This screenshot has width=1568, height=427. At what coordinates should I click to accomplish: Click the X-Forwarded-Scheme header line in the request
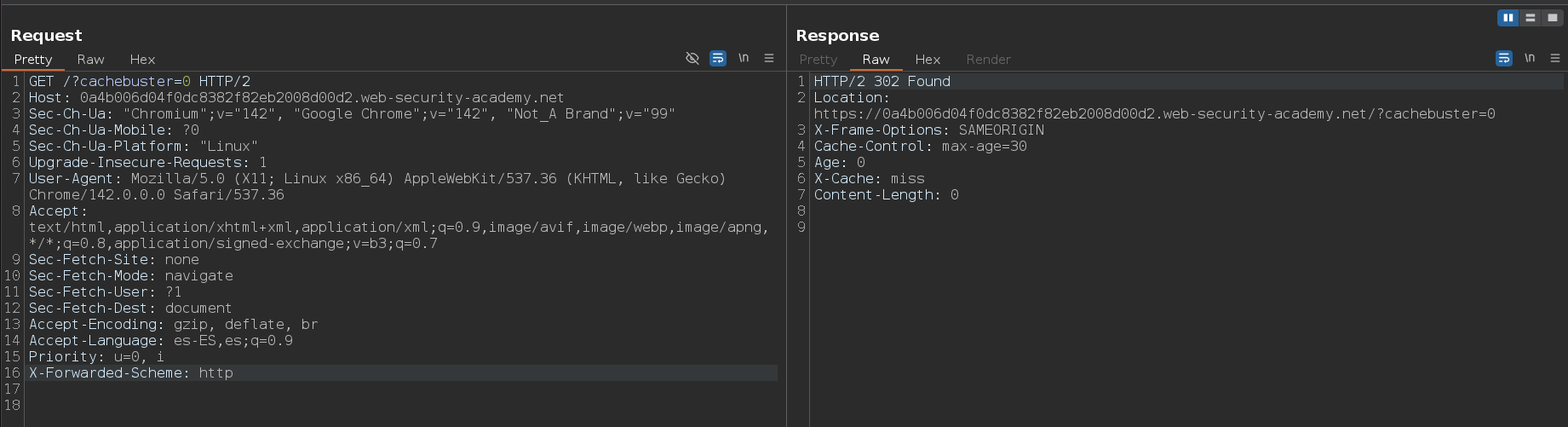point(130,373)
